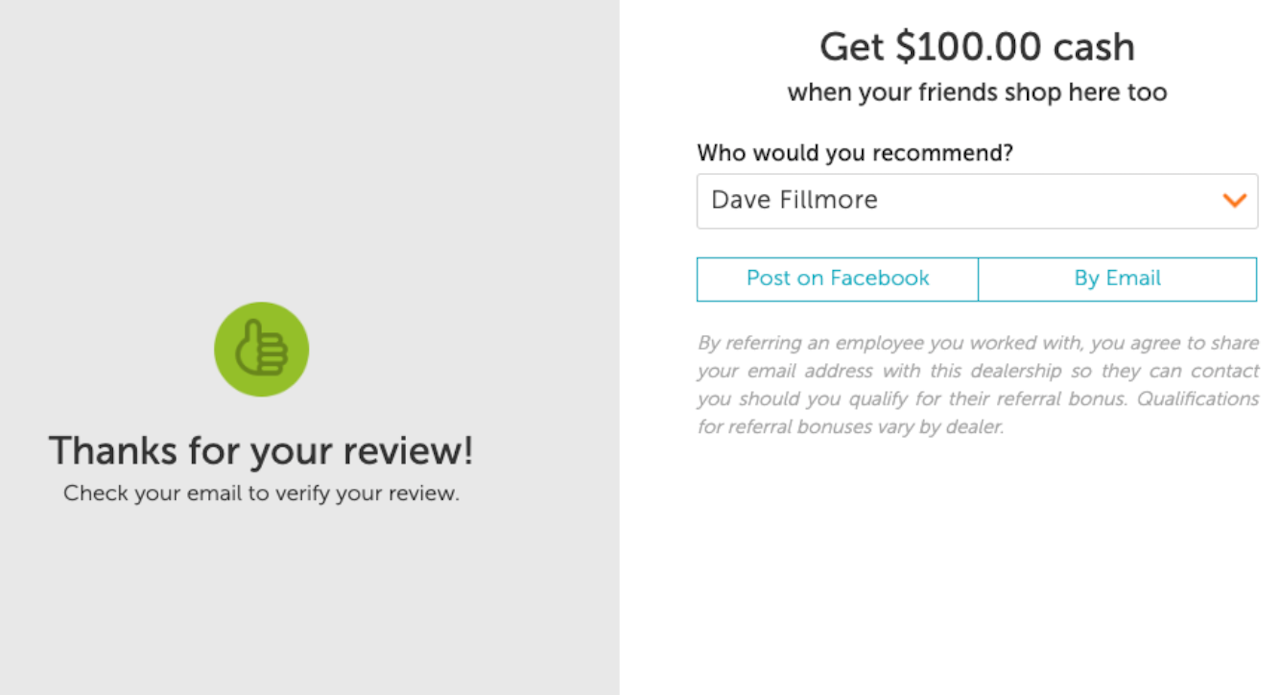The image size is (1280, 695).
Task: Click the 'Dave Fillmore' name text
Action: click(794, 200)
